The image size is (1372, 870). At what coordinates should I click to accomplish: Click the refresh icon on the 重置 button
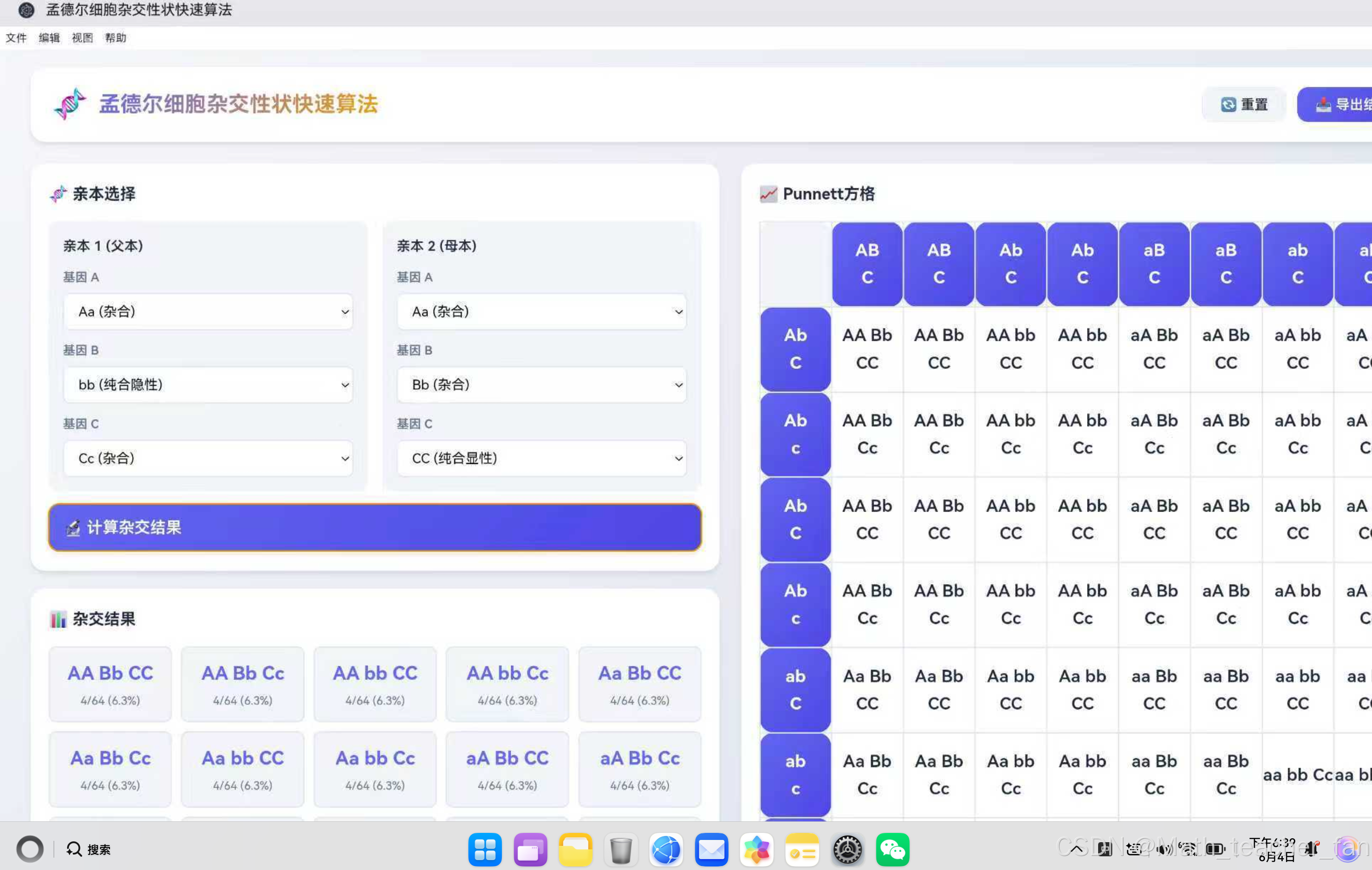[x=1228, y=105]
